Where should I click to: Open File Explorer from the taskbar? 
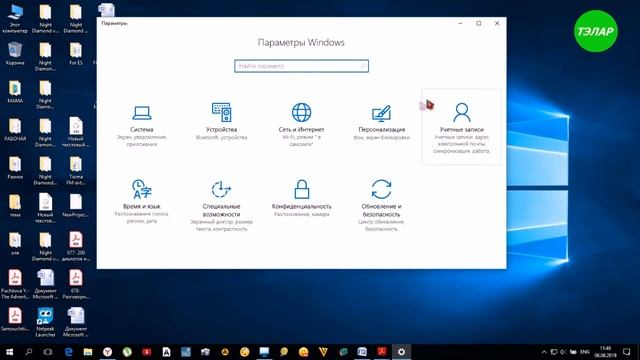click(88, 352)
